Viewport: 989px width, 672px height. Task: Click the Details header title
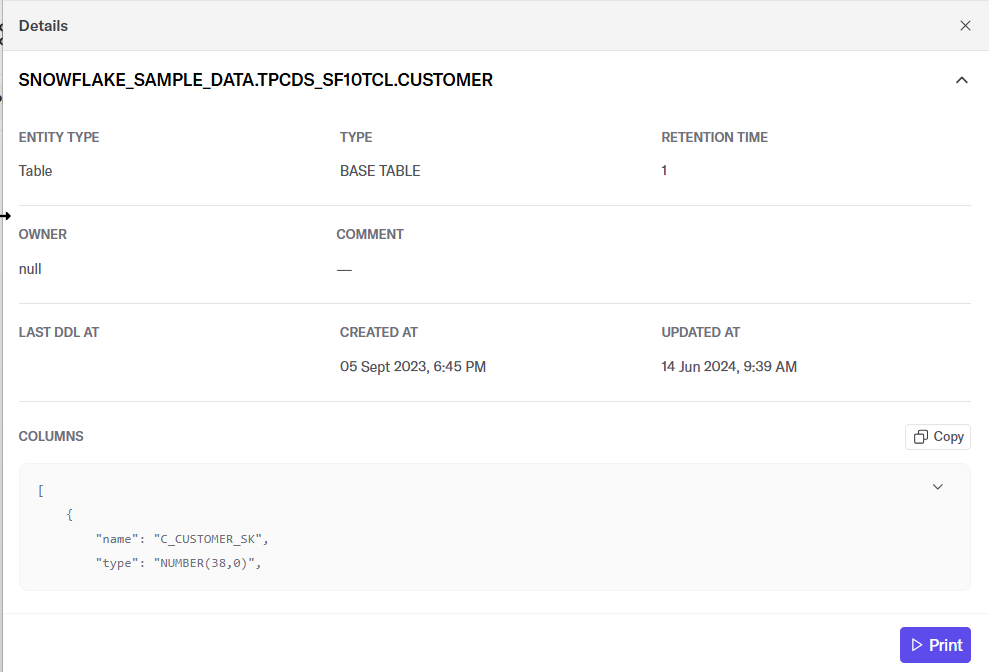coord(44,26)
